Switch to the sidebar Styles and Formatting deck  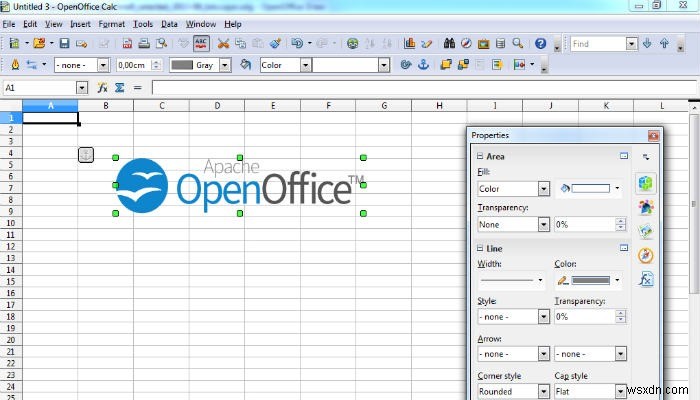coord(646,207)
